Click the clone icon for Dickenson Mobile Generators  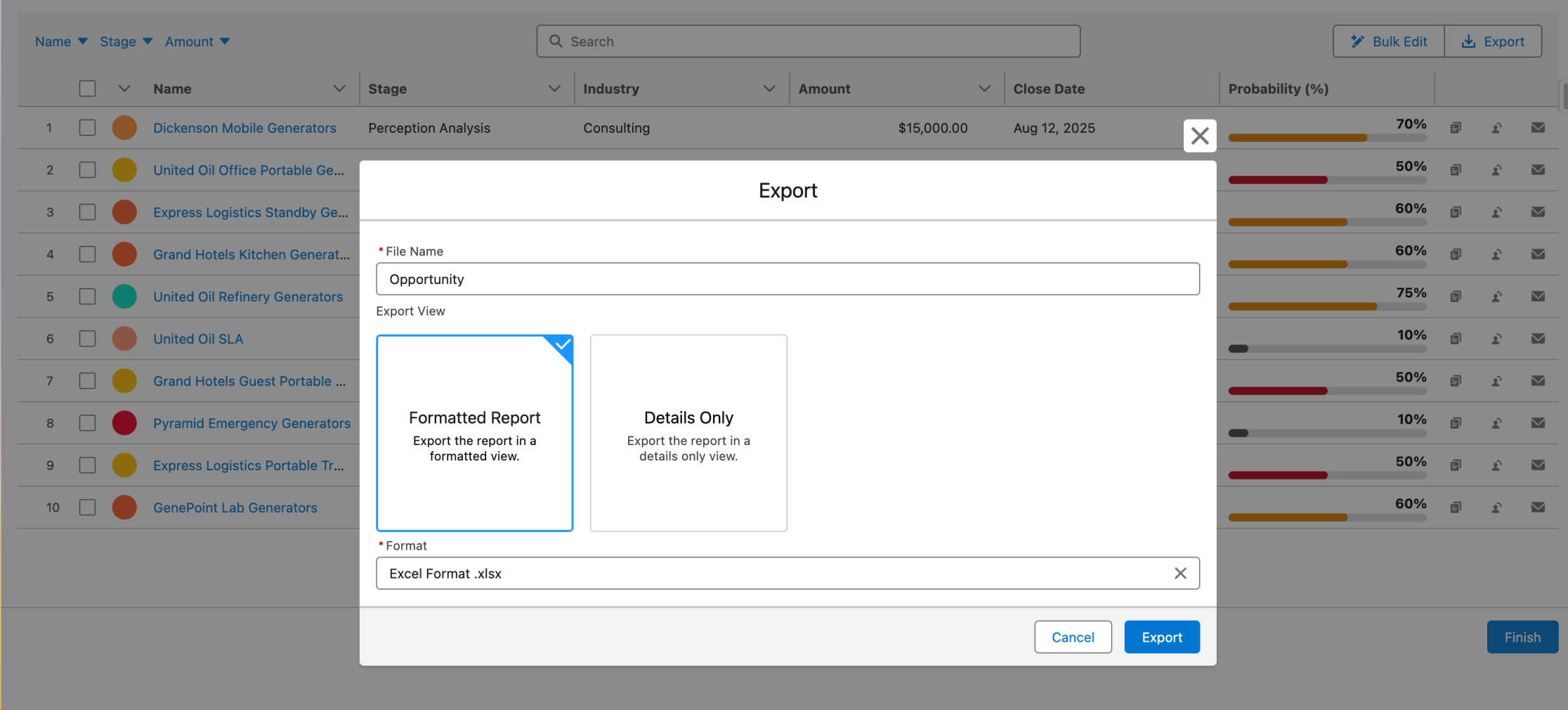pos(1456,128)
